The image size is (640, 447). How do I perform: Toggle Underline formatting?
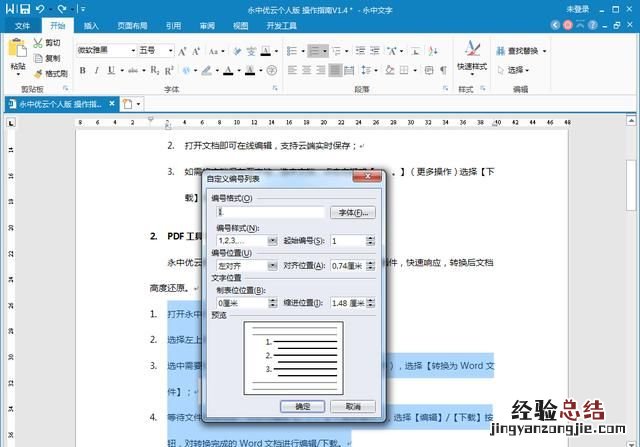[111, 70]
